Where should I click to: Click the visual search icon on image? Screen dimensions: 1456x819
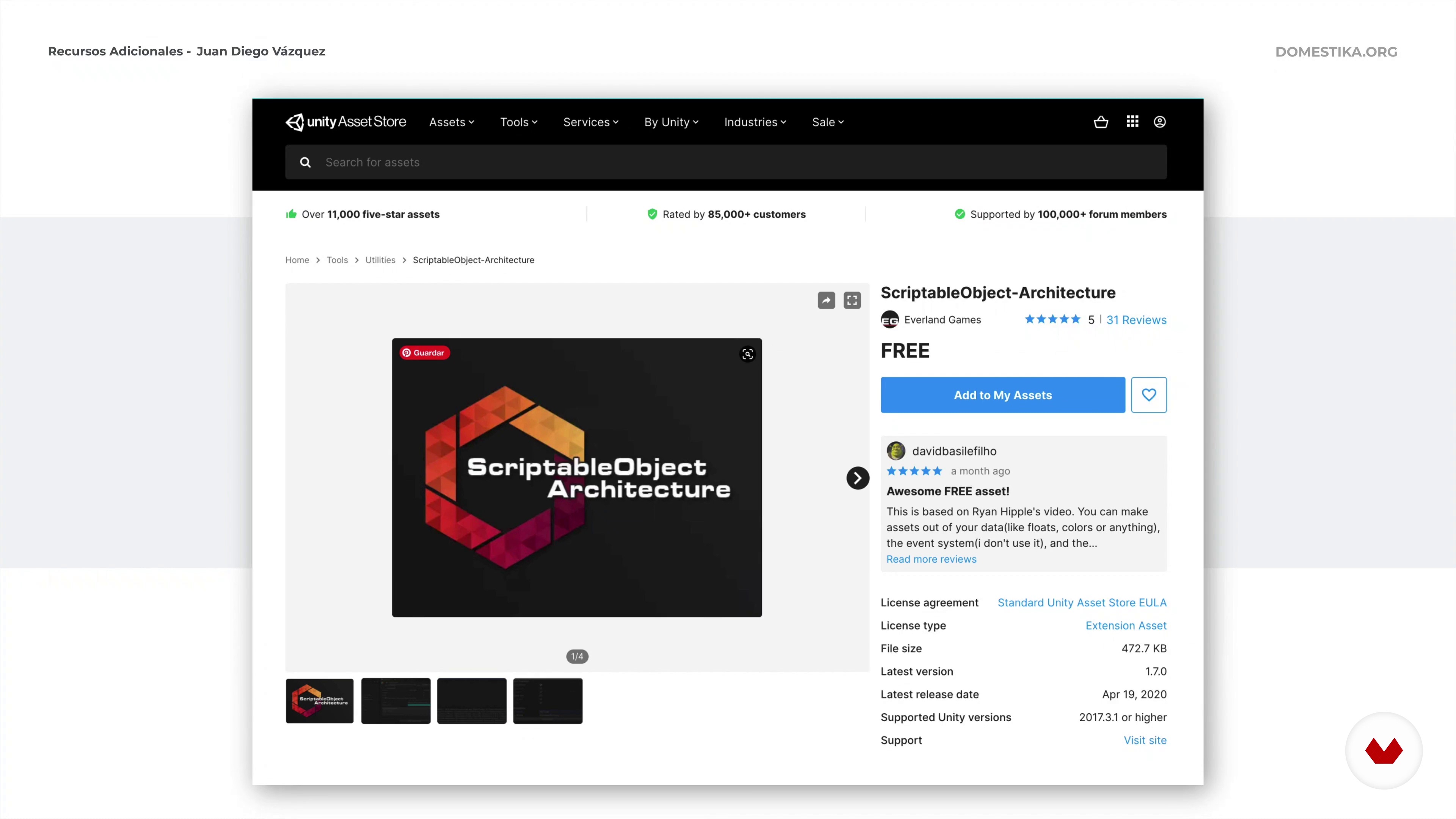[x=747, y=355]
